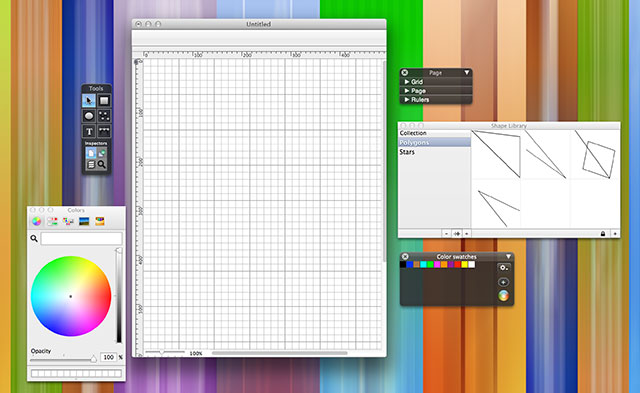Close the Page inspector panel
This screenshot has height=393, width=640.
(x=404, y=73)
